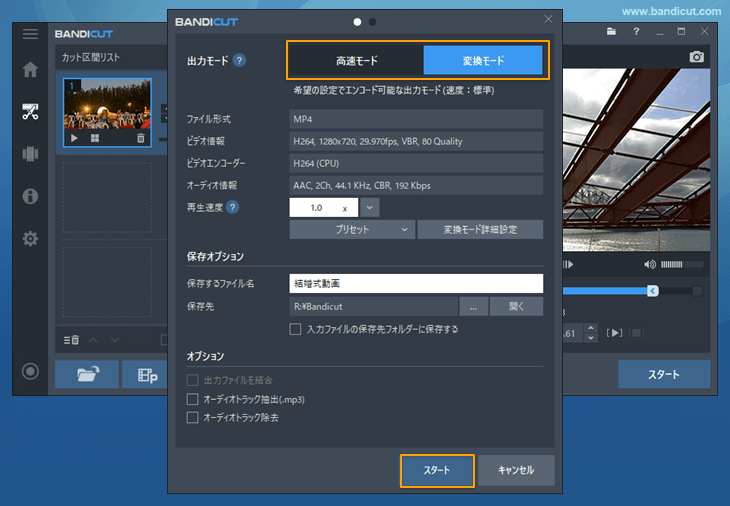Select 変換モード output mode
The width and height of the screenshot is (730, 506).
(483, 61)
